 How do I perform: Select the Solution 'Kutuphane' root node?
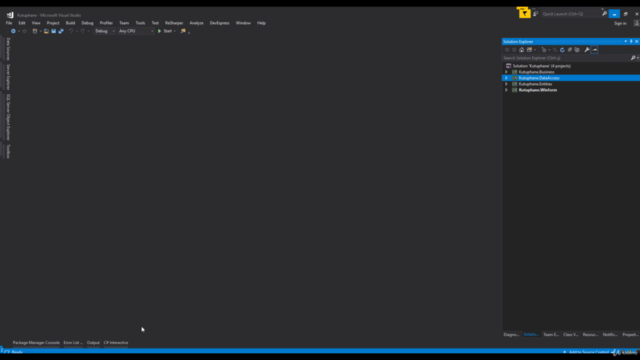pos(541,66)
